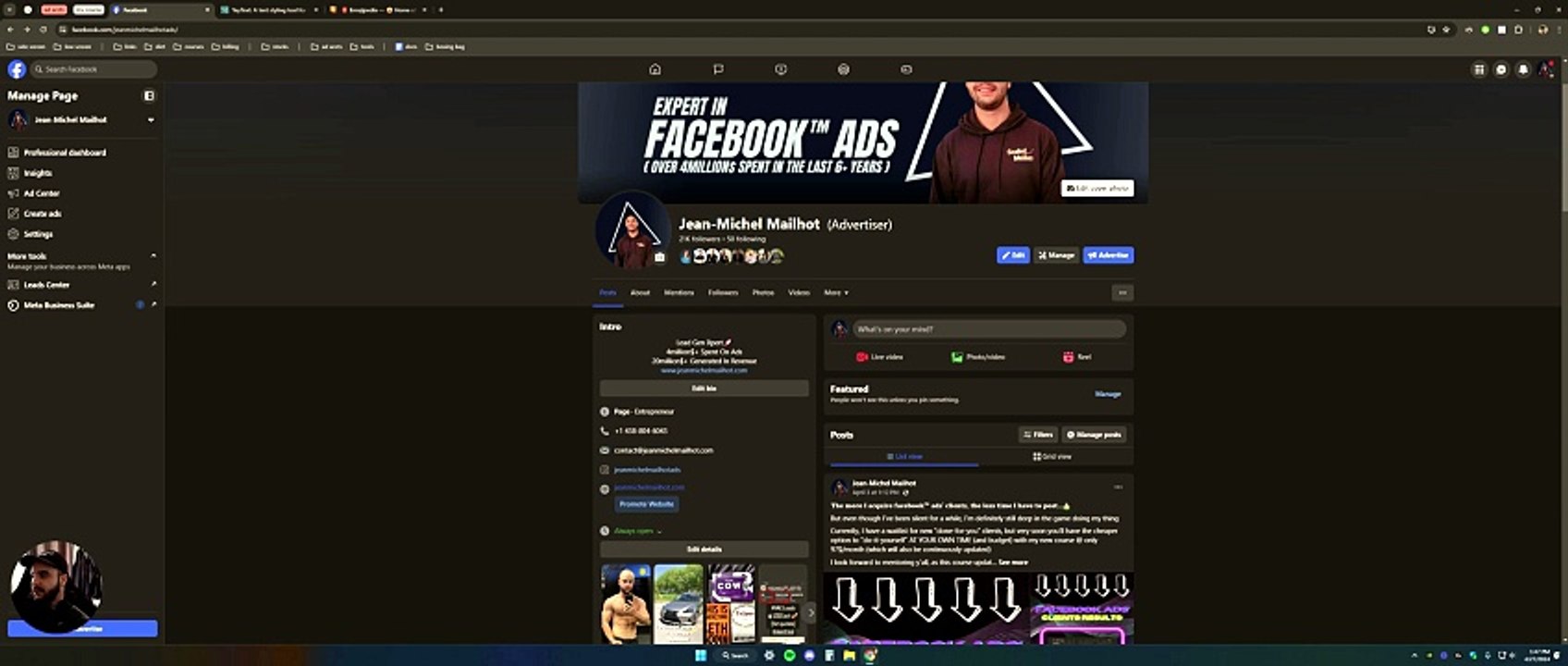Click the Instagram handle link in Intro

[647, 470]
